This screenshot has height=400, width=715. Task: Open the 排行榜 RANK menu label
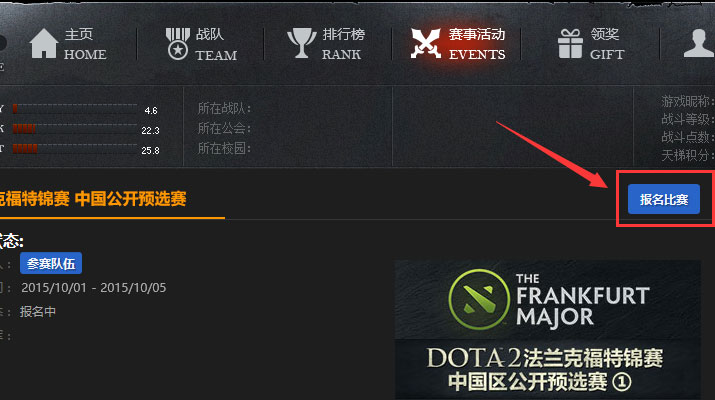pos(343,44)
